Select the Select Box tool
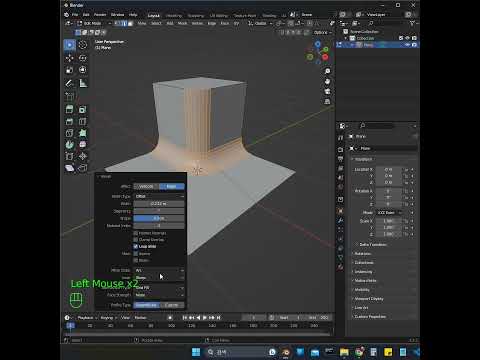Viewport: 480px width, 360px height. point(70,45)
